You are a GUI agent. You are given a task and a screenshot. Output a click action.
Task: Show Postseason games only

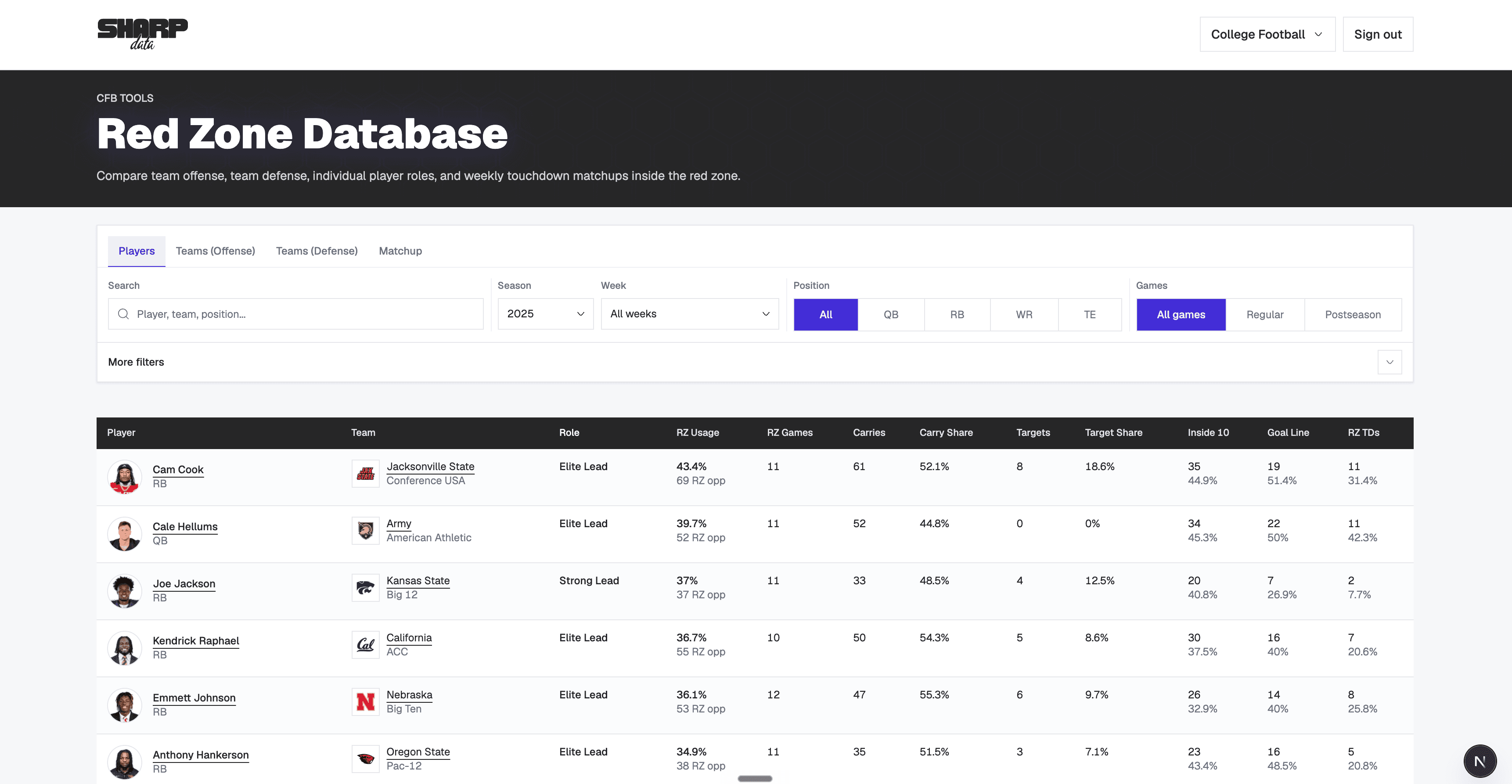coord(1353,315)
